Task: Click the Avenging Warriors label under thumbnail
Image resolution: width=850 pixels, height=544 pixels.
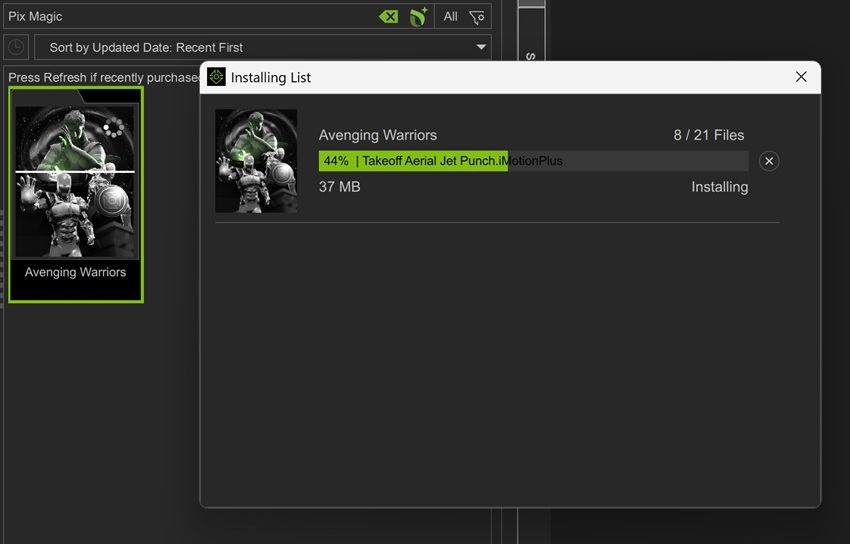Action: (x=76, y=272)
